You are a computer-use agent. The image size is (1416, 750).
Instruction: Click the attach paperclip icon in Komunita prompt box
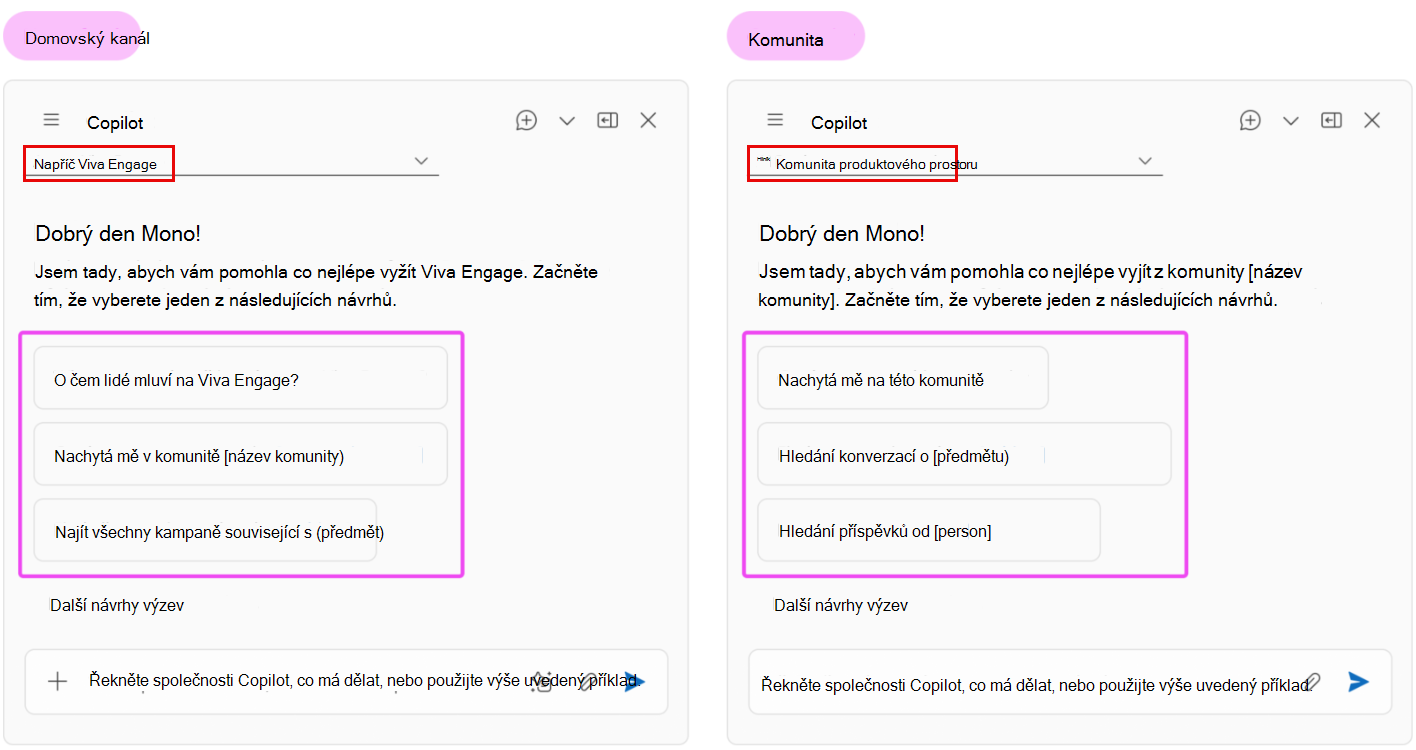tap(1313, 682)
